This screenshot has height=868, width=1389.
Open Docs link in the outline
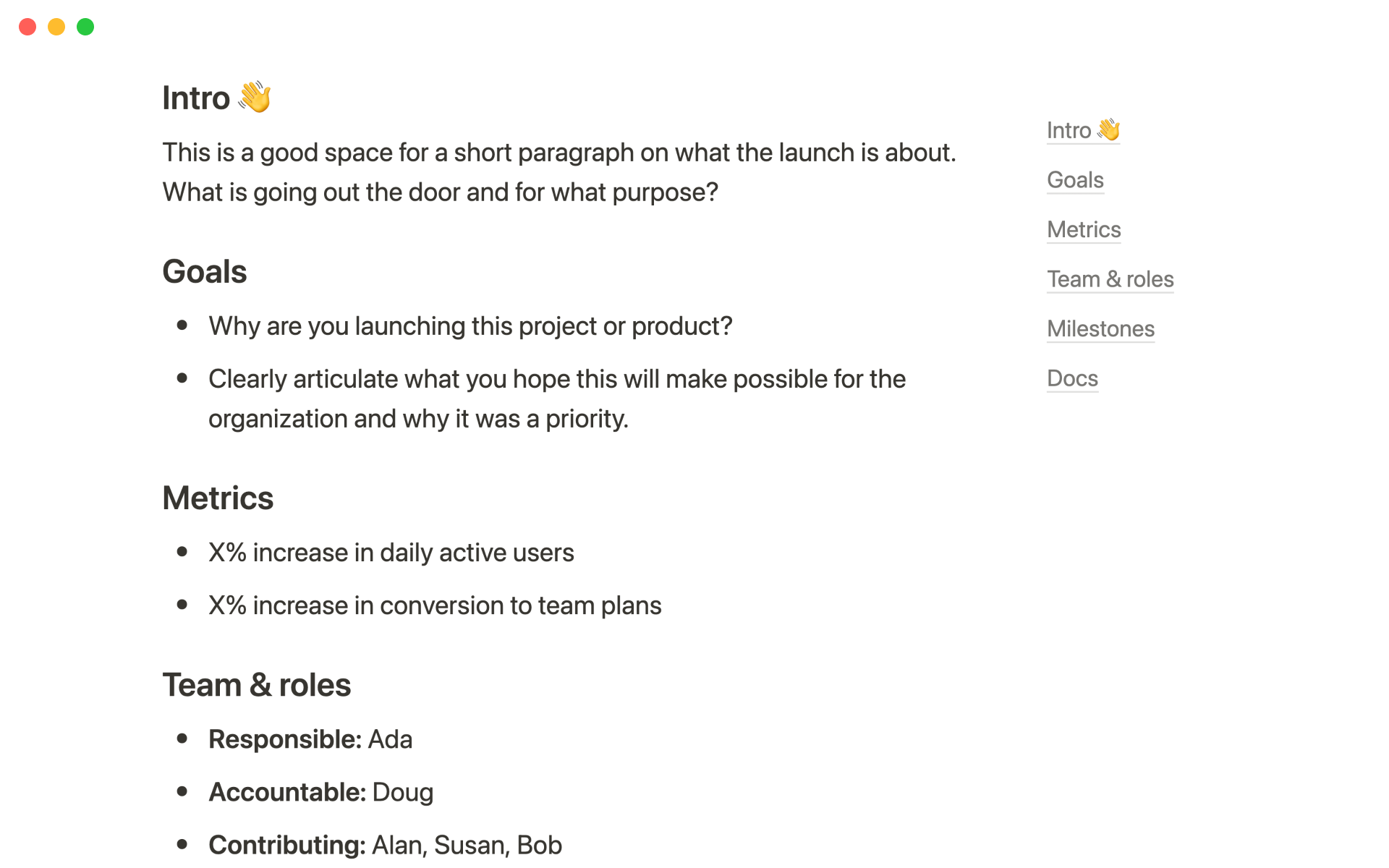[x=1072, y=378]
